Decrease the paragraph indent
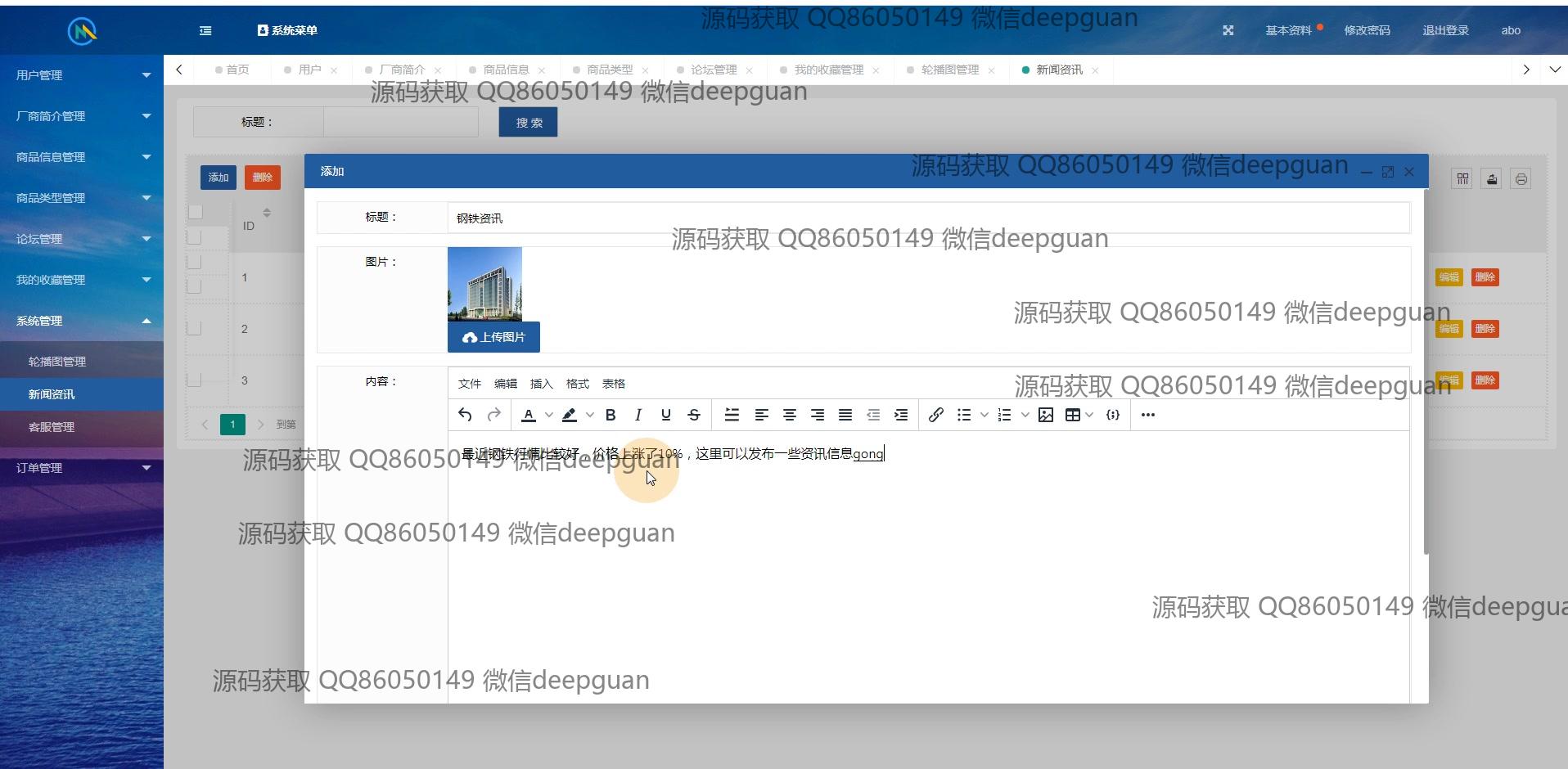Viewport: 1568px width, 769px height. (873, 415)
